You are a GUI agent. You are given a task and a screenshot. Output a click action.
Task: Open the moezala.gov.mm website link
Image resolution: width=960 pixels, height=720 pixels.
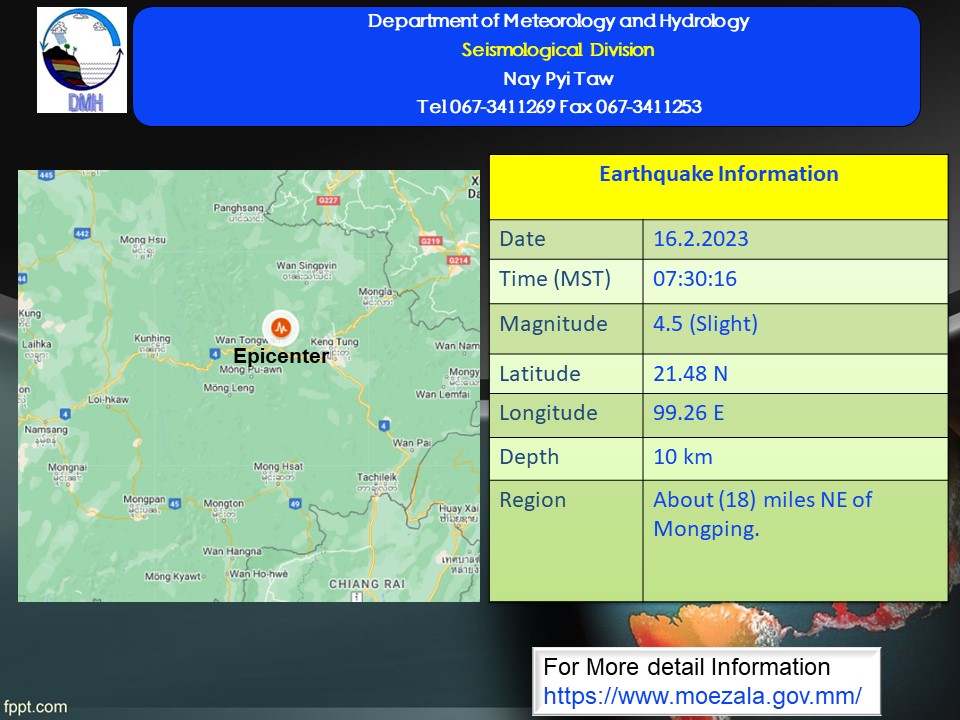coord(702,695)
